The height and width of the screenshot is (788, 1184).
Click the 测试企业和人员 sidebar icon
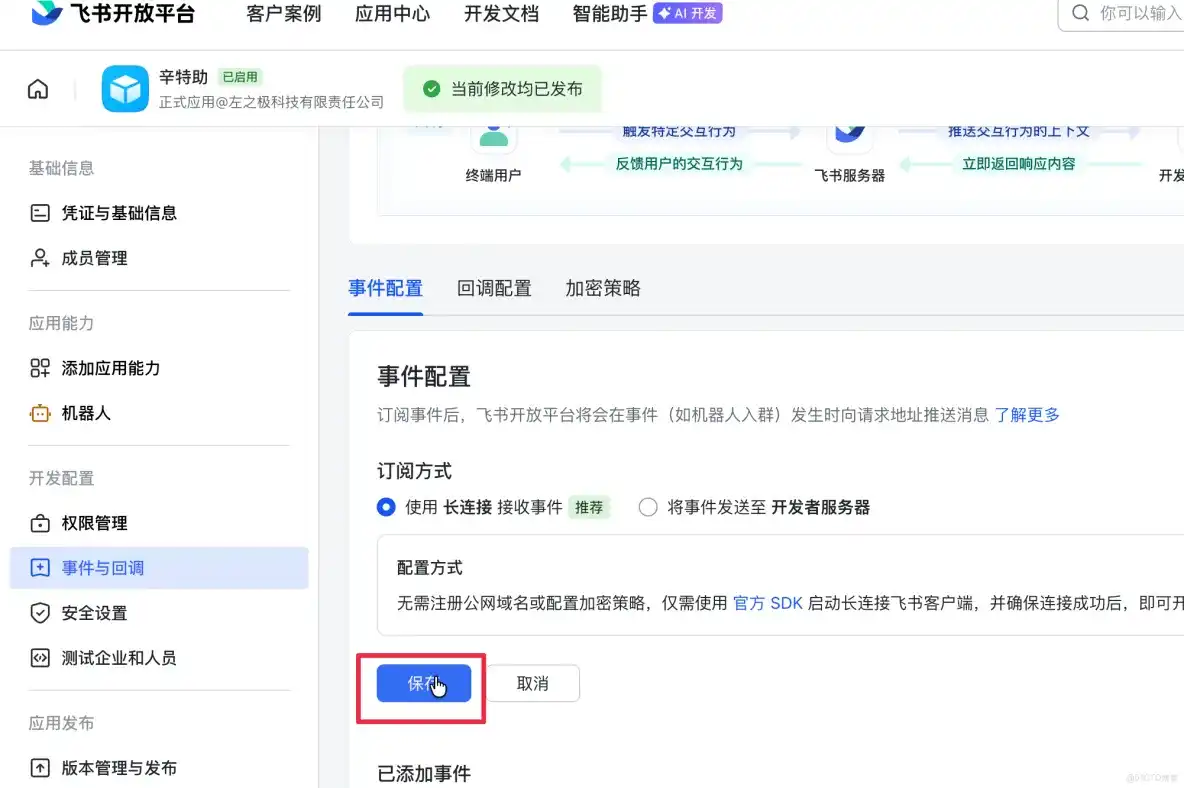(40, 658)
